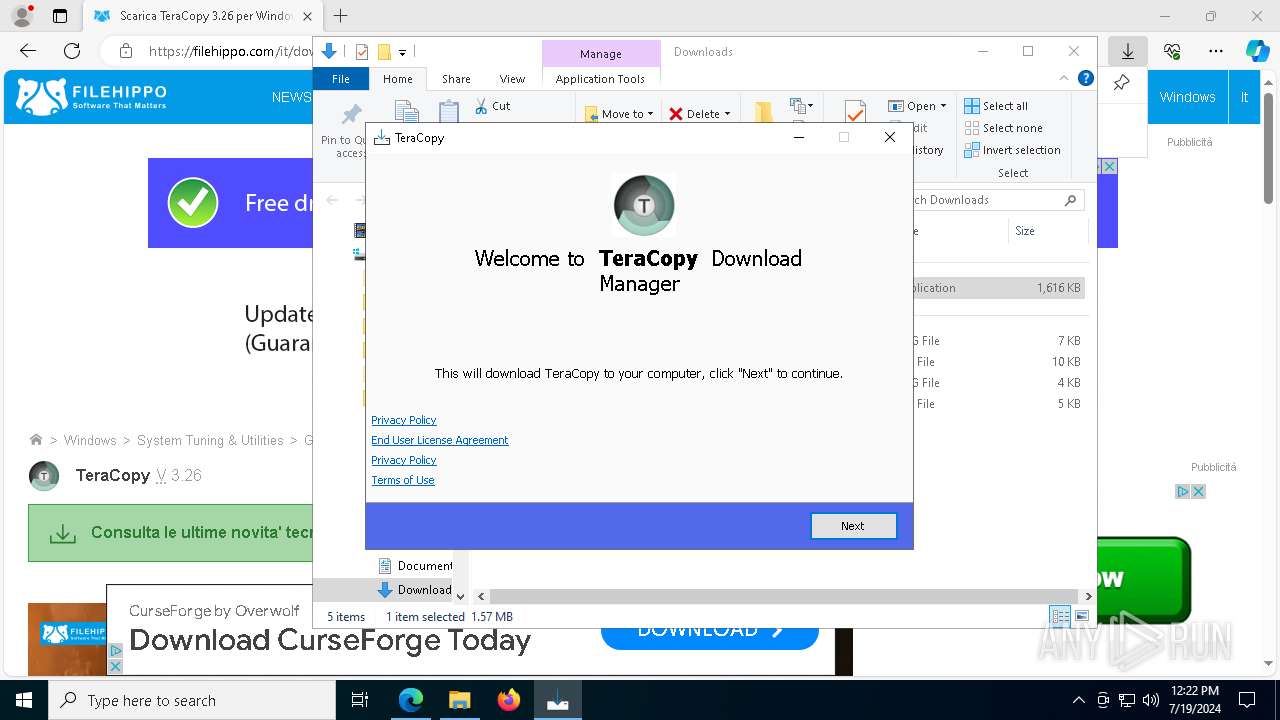Viewport: 1280px width, 720px height.
Task: Open the File tab in File Explorer
Action: pyautogui.click(x=341, y=79)
